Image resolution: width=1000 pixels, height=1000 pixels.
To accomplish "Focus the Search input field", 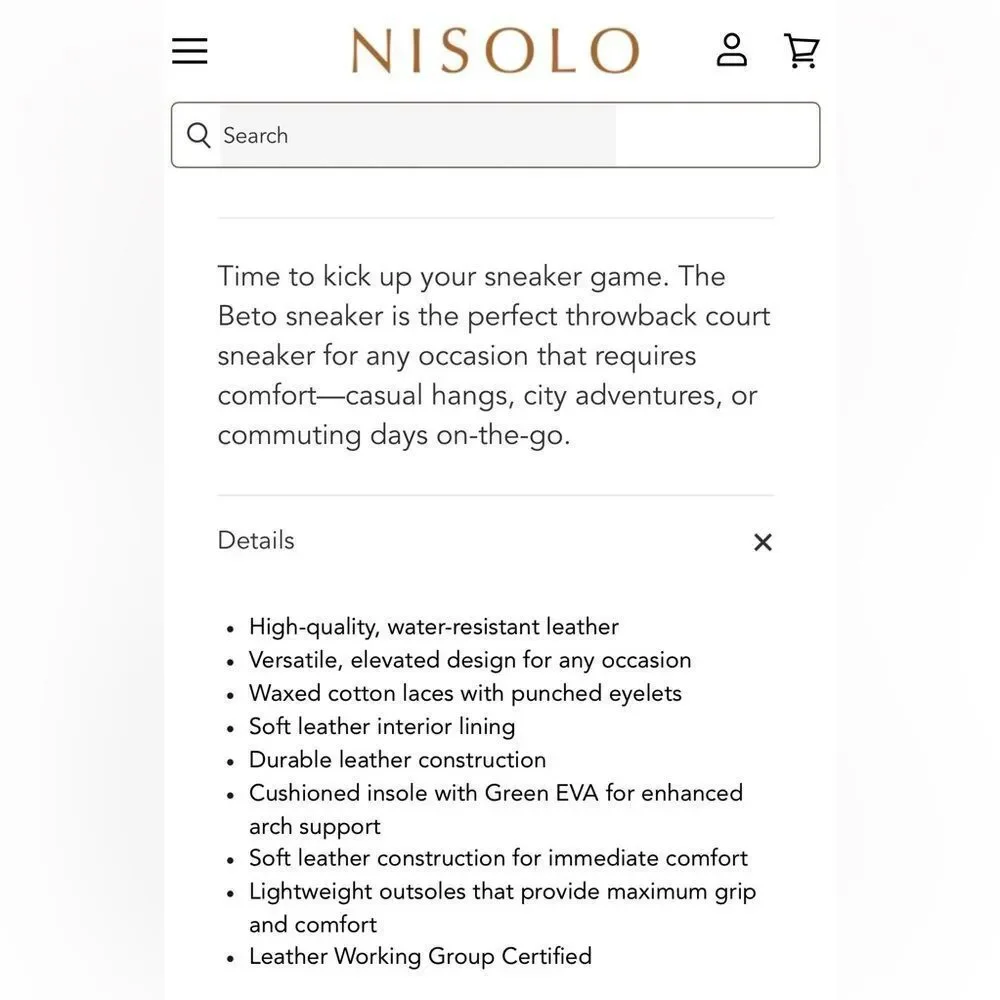I will 496,135.
